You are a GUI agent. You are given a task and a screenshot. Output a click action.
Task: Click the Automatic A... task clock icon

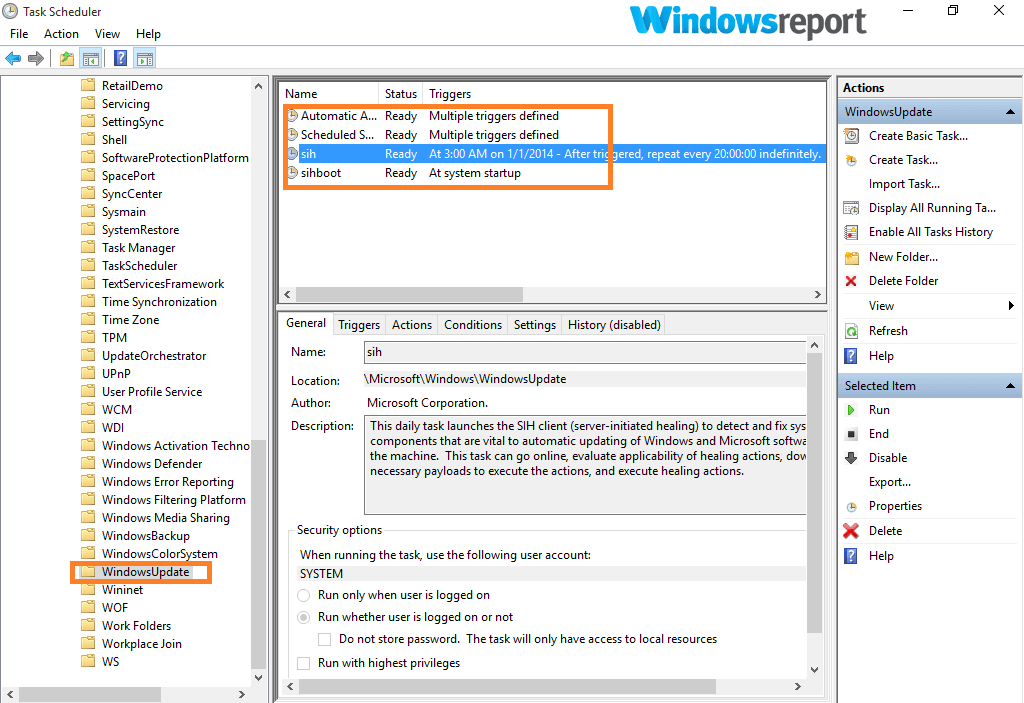pyautogui.click(x=293, y=116)
